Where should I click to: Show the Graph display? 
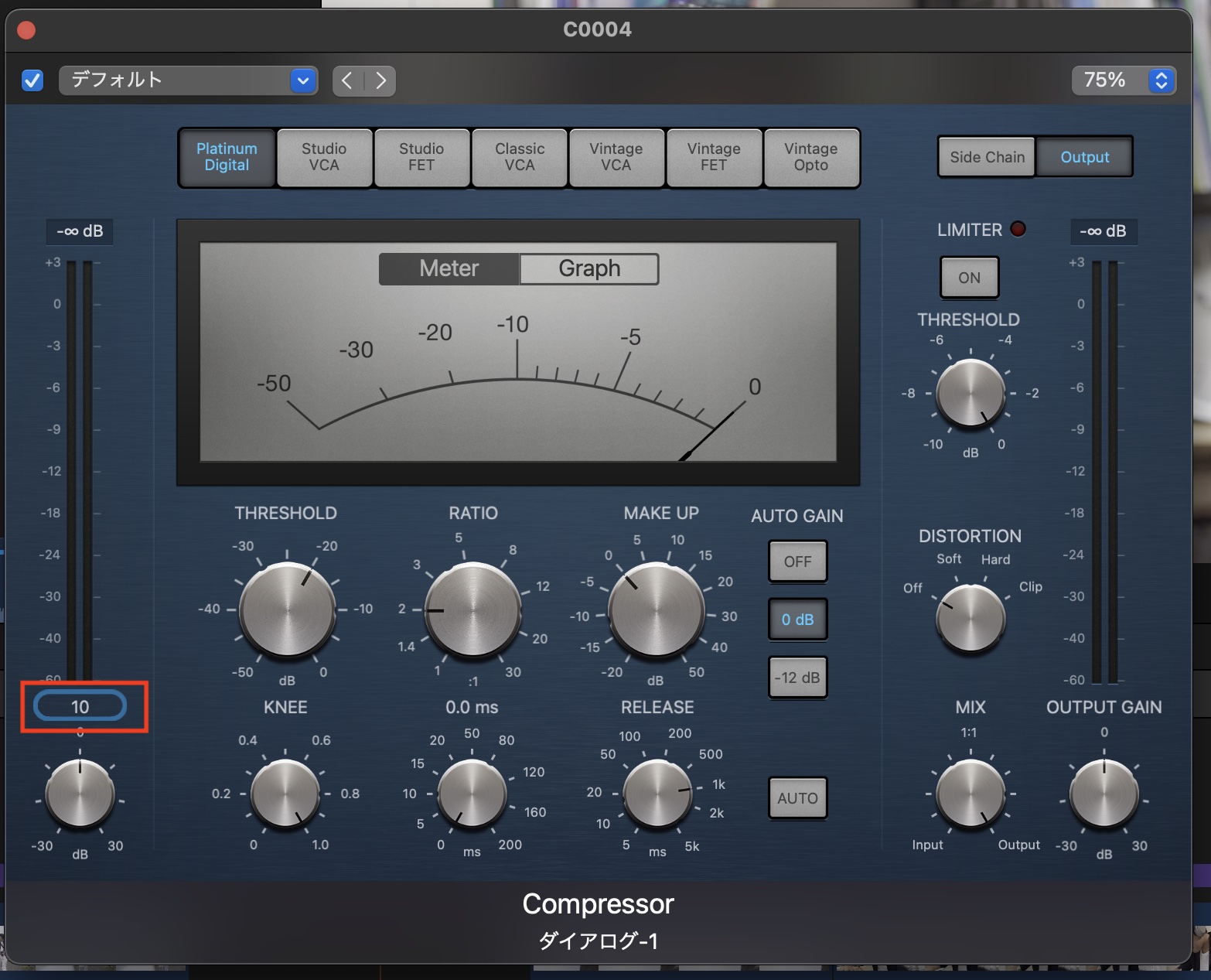[x=589, y=268]
